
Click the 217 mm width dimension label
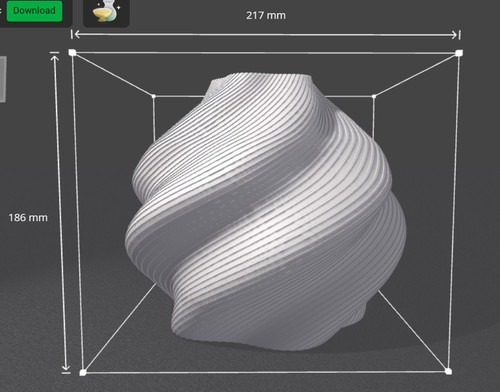266,15
